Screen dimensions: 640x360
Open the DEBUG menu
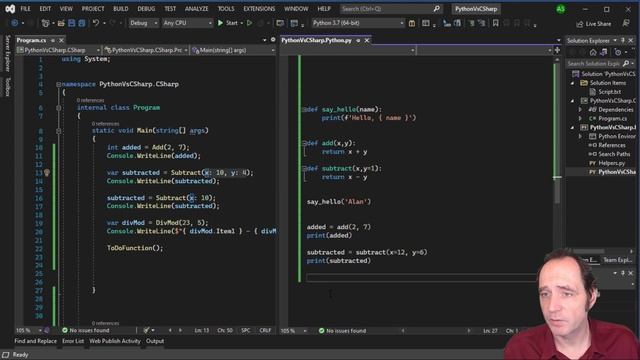146,9
